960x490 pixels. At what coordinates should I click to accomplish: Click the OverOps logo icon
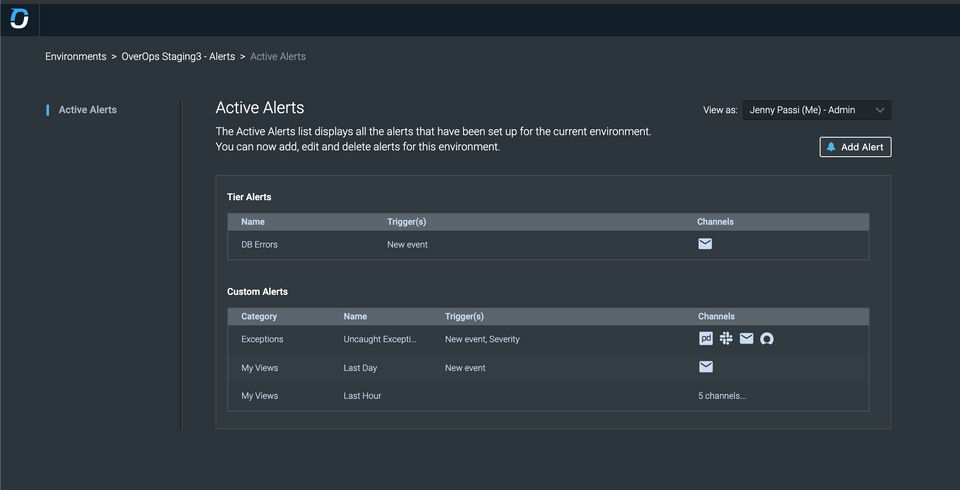19,19
